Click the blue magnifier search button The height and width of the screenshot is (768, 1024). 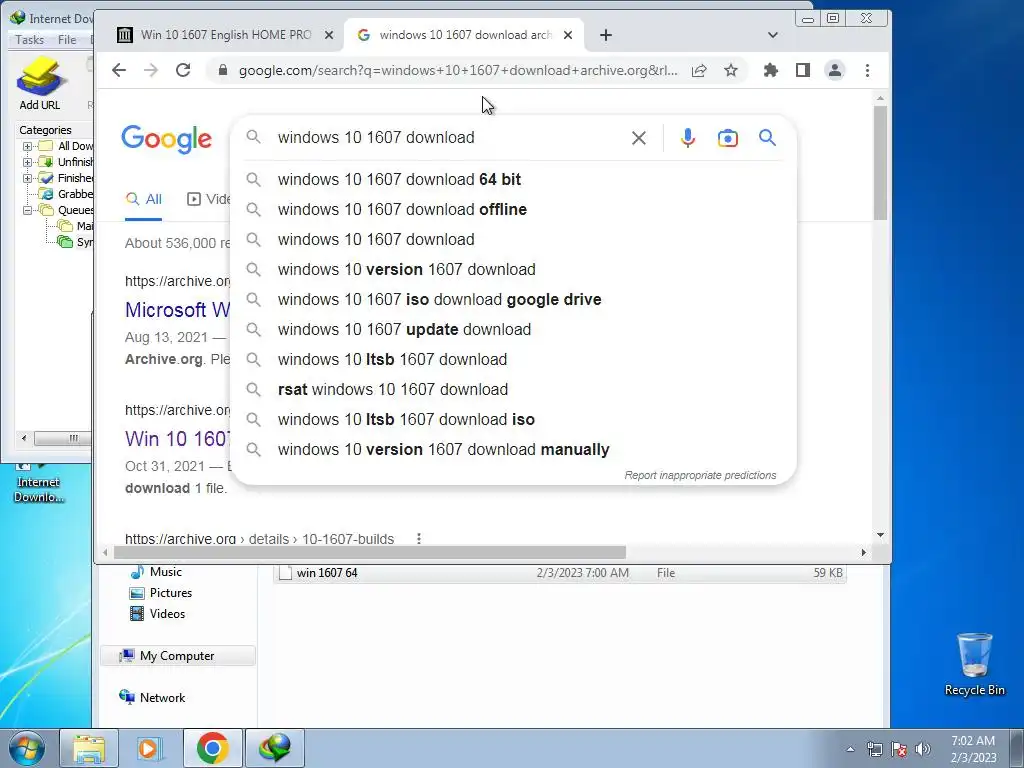coord(767,138)
